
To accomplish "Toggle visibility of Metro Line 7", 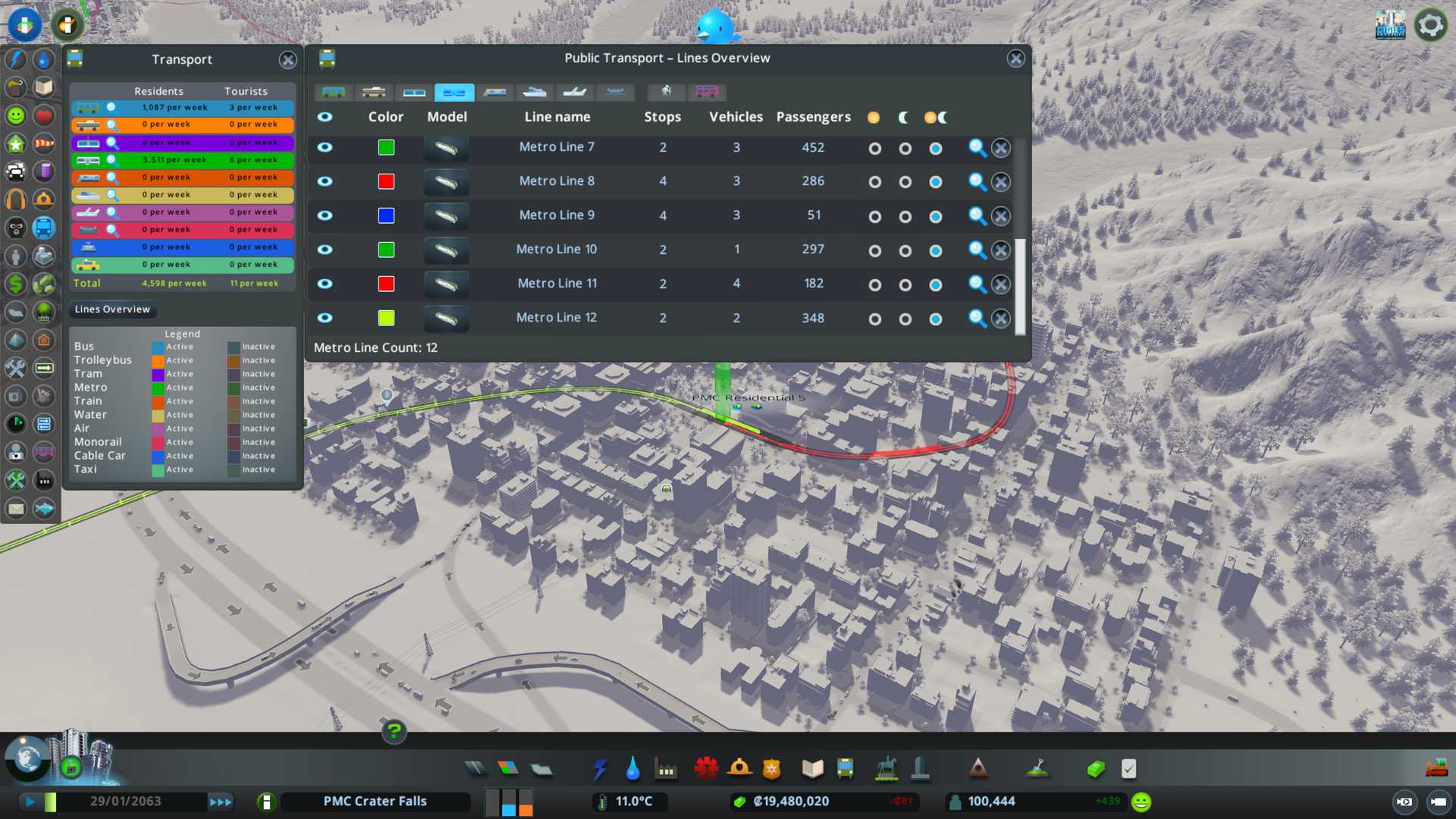I will coord(325,147).
